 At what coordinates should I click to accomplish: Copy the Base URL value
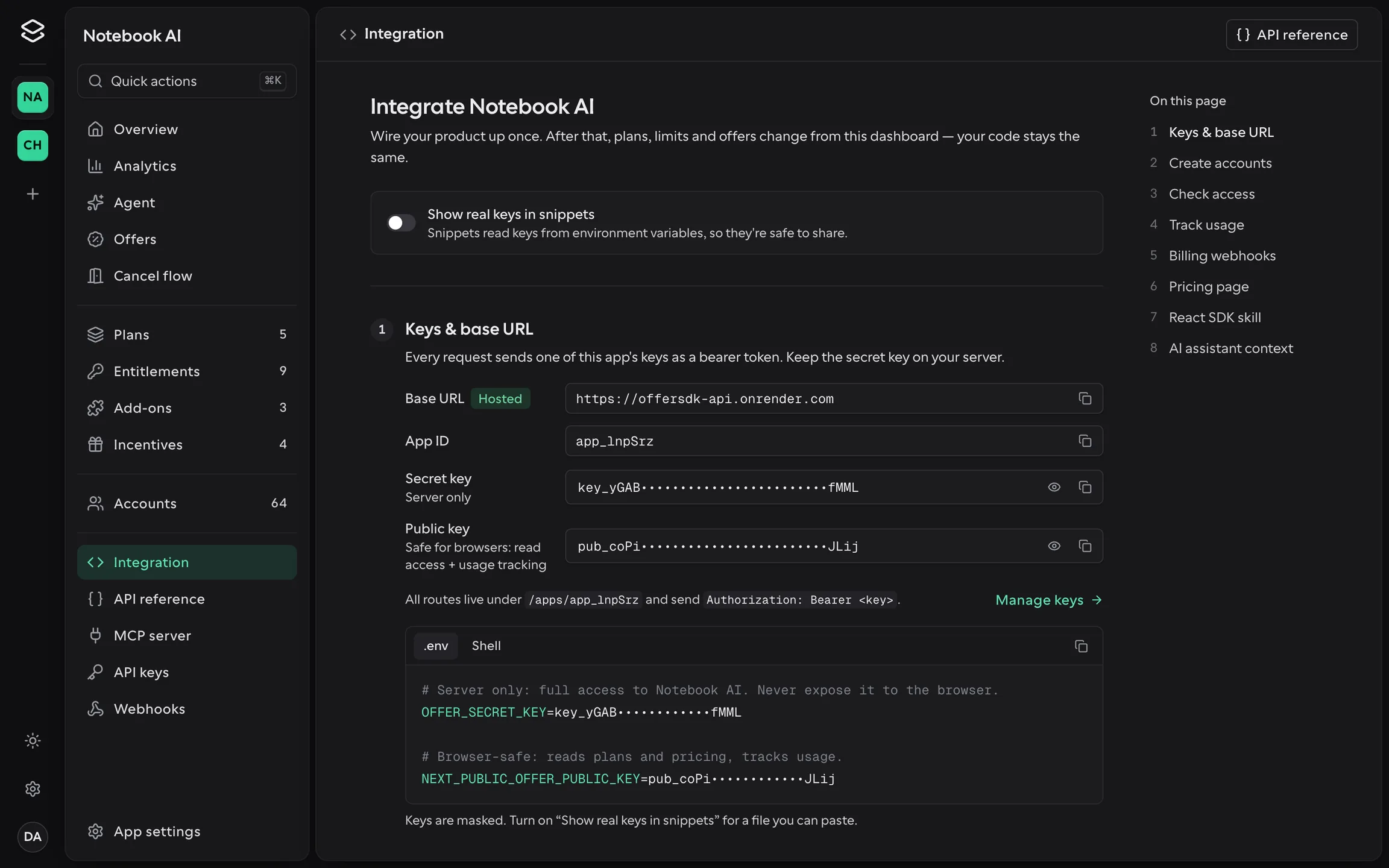pos(1085,398)
